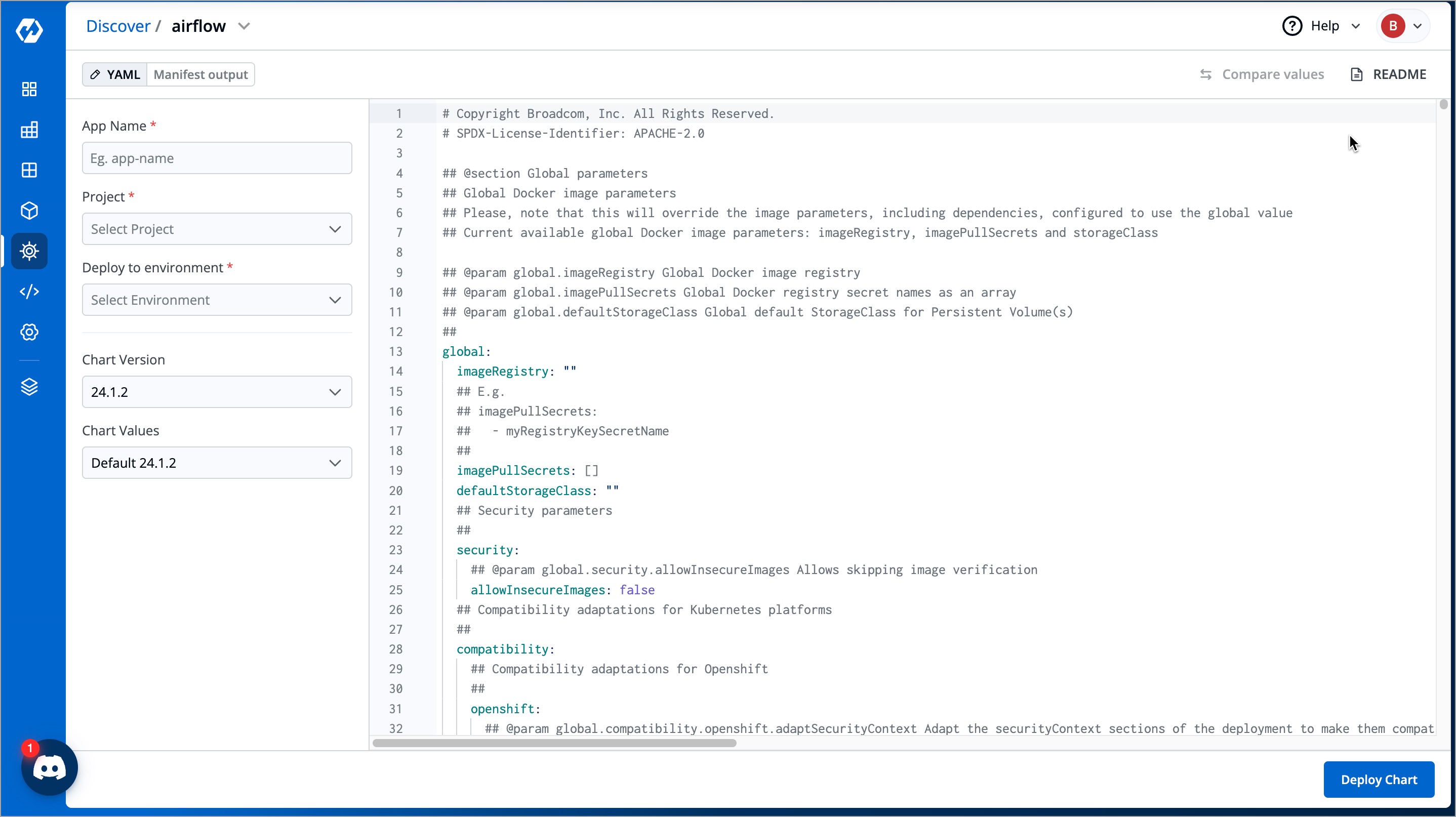The height and width of the screenshot is (817, 1456).
Task: Click the company logo at top left
Action: pos(29,31)
